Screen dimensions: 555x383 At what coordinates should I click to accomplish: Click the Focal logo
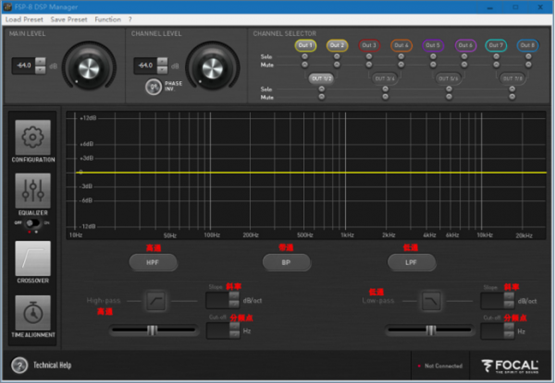coord(510,366)
